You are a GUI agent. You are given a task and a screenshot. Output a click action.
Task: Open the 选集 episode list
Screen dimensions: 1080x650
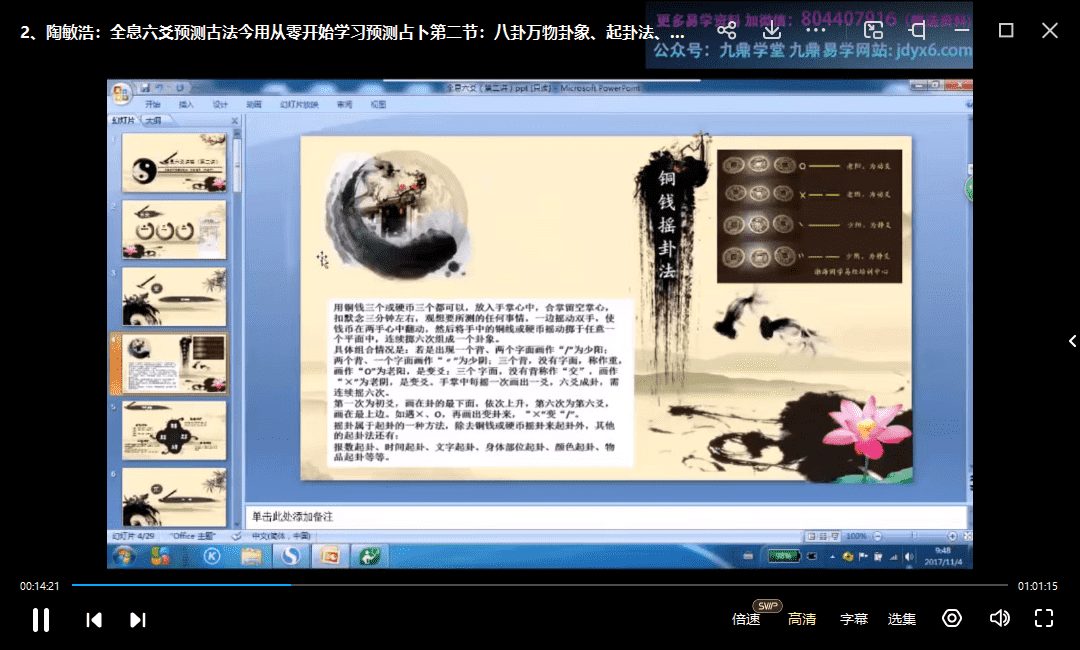pos(902,619)
